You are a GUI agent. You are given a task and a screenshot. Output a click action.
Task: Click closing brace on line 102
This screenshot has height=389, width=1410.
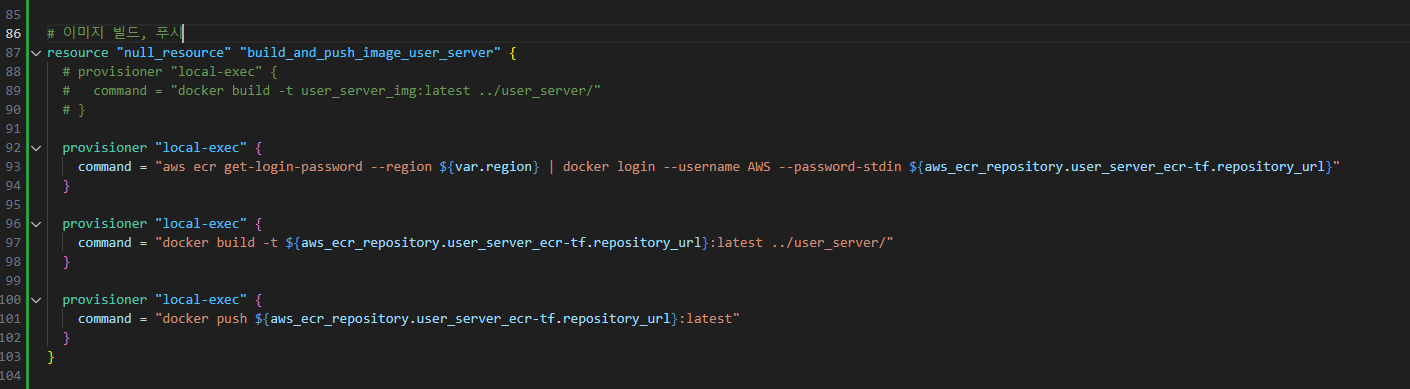pos(66,337)
